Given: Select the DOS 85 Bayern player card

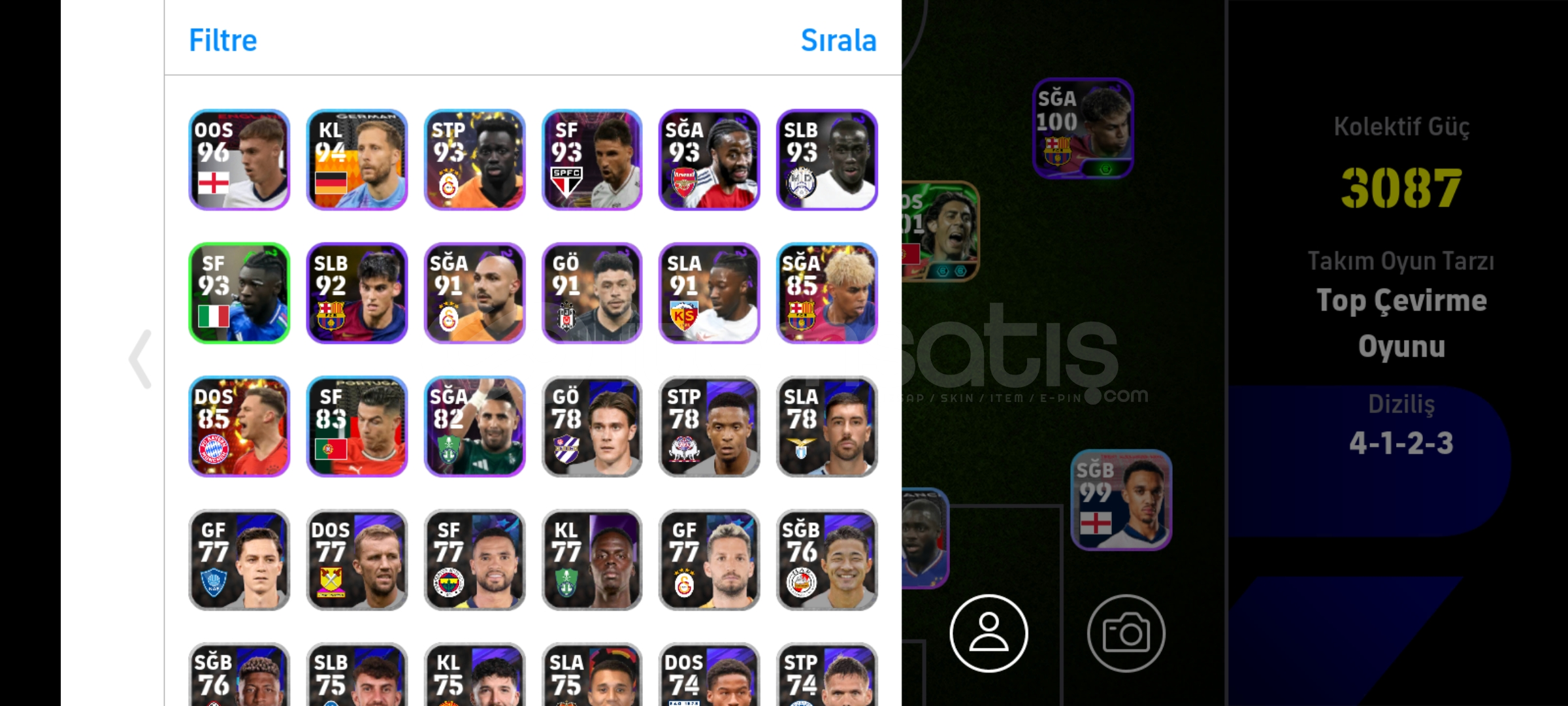Looking at the screenshot, I should coord(239,426).
